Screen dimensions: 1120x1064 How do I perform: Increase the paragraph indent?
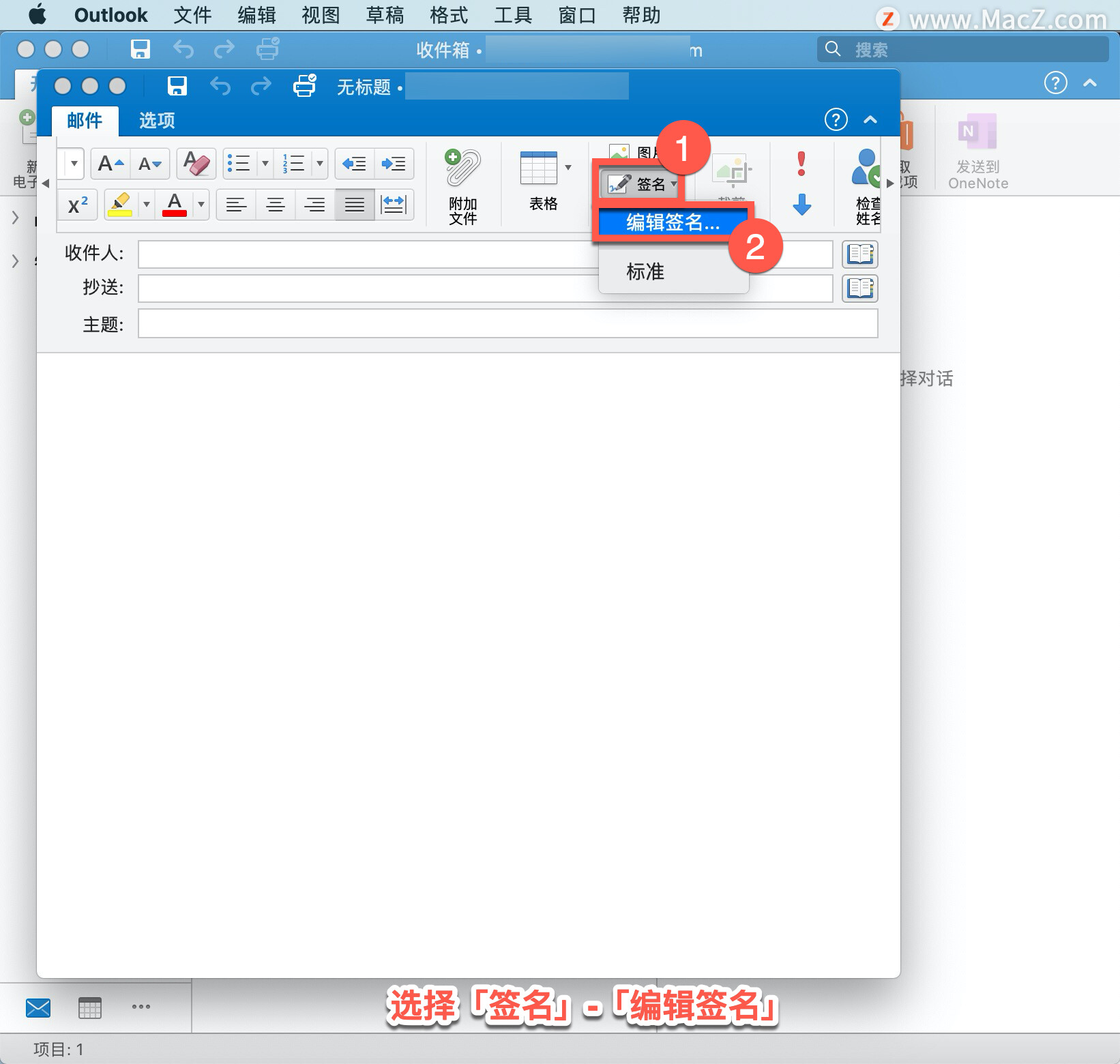tap(394, 164)
